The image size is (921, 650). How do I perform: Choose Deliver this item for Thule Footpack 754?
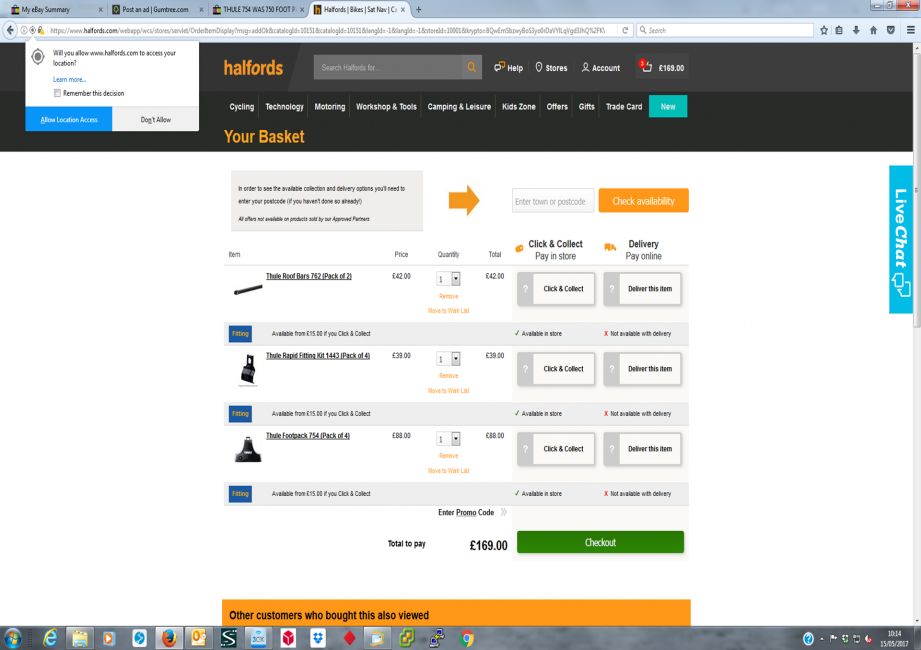pyautogui.click(x=642, y=449)
